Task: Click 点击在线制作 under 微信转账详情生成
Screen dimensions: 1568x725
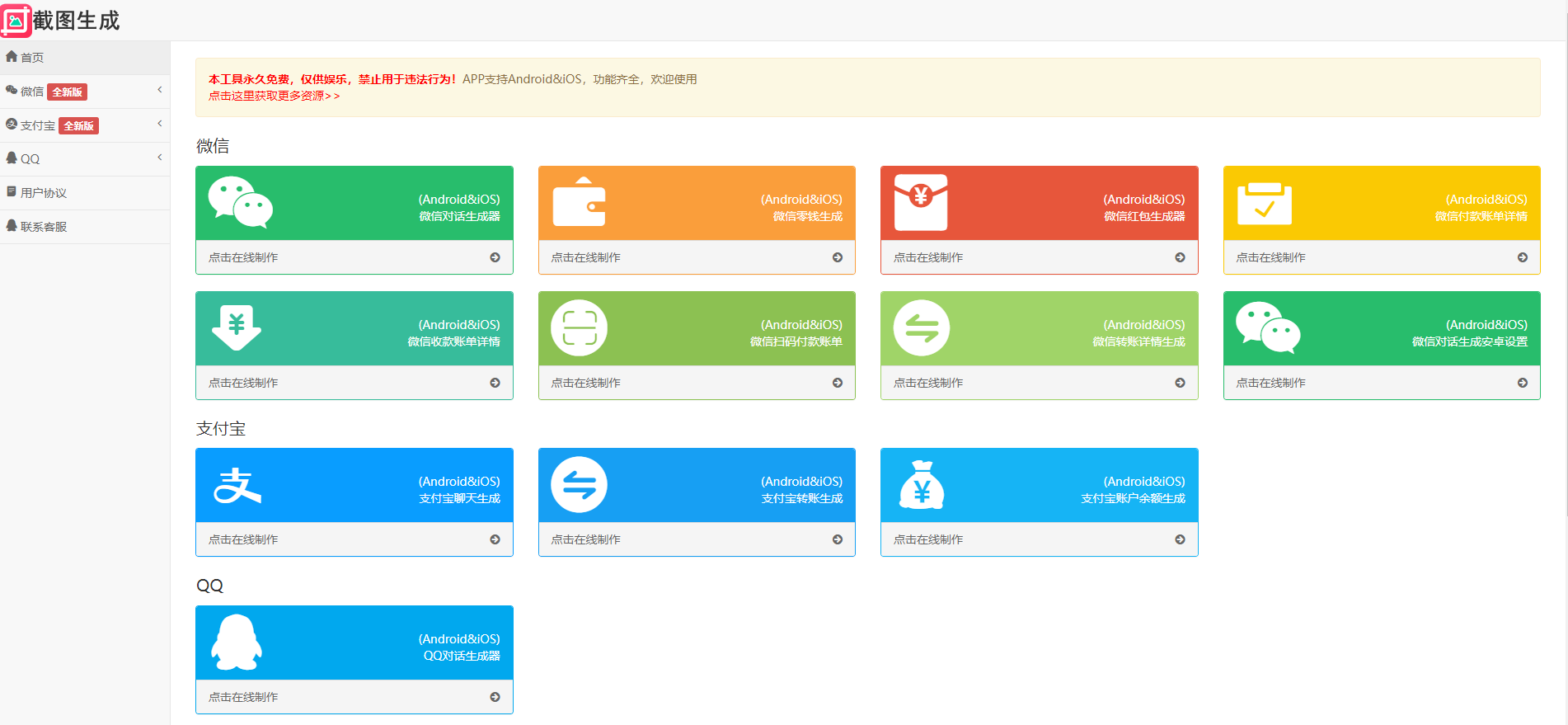Action: point(928,383)
